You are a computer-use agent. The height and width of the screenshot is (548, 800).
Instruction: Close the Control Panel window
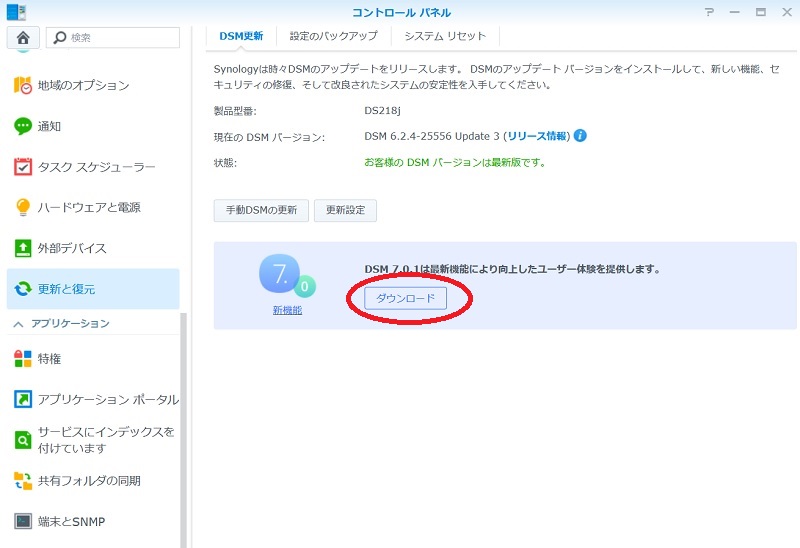point(787,12)
